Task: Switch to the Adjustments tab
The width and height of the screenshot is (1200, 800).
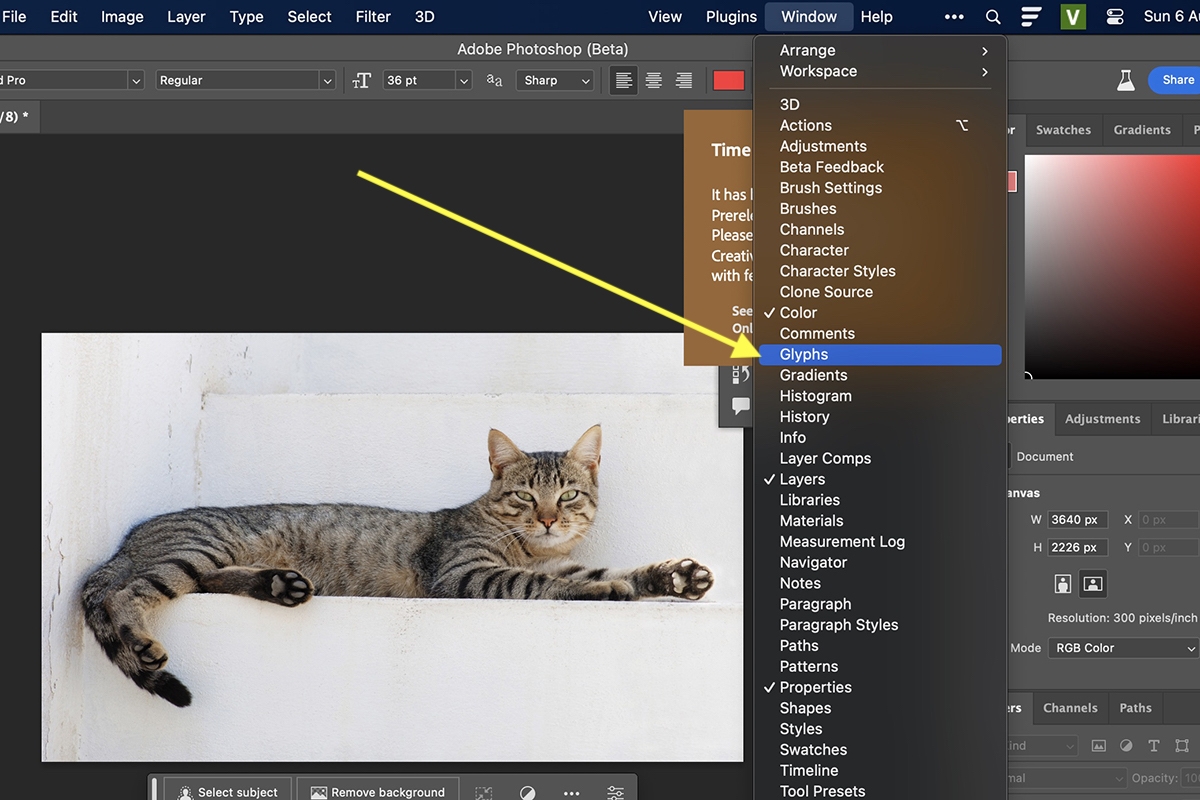Action: point(1102,419)
